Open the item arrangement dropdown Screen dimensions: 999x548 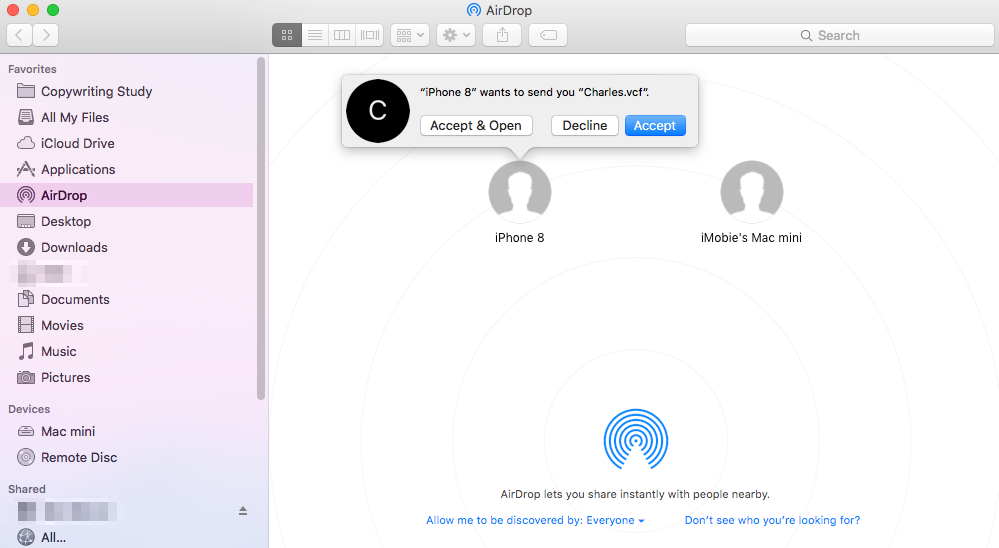click(x=410, y=35)
